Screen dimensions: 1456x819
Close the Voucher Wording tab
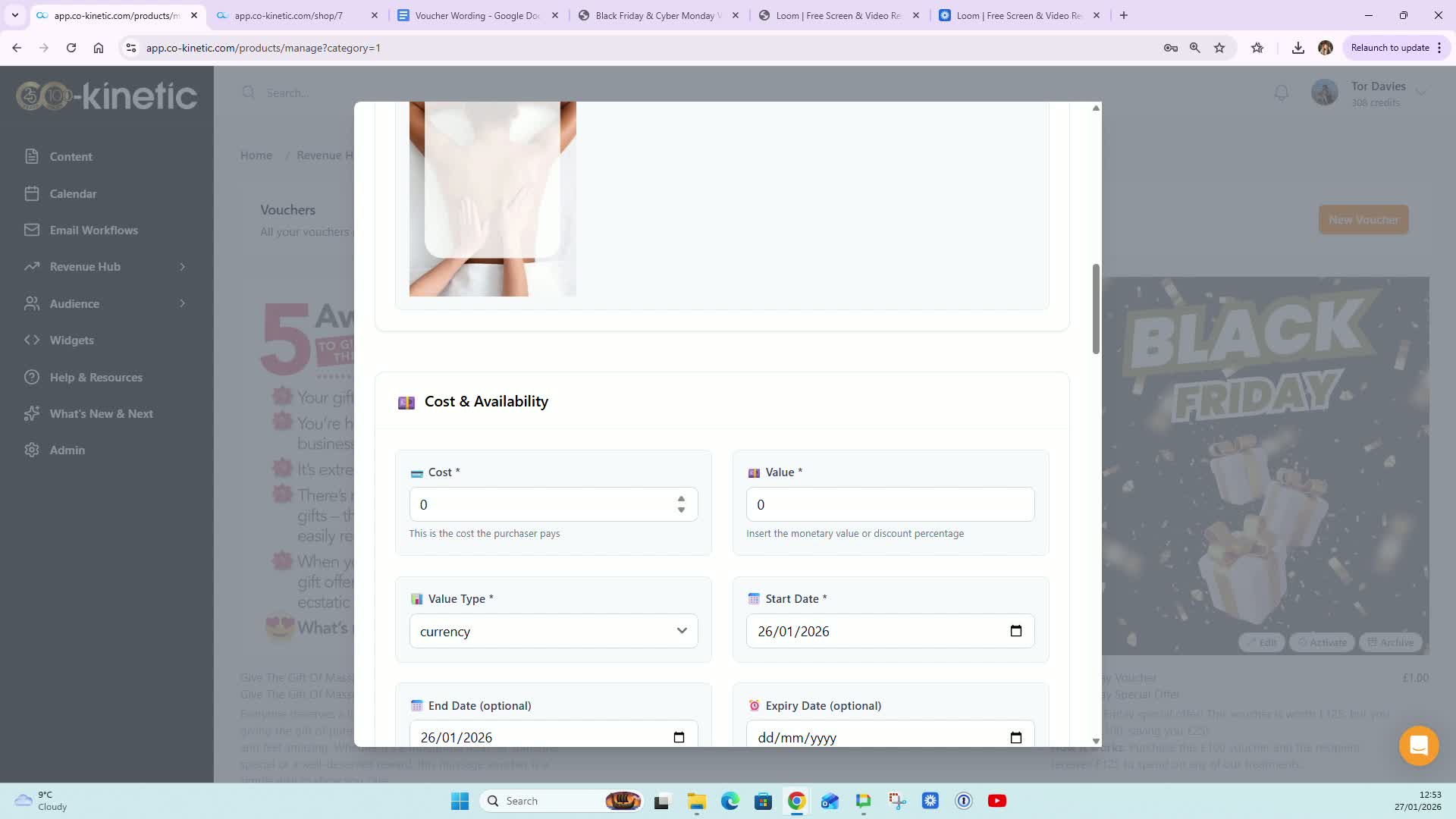click(x=555, y=15)
